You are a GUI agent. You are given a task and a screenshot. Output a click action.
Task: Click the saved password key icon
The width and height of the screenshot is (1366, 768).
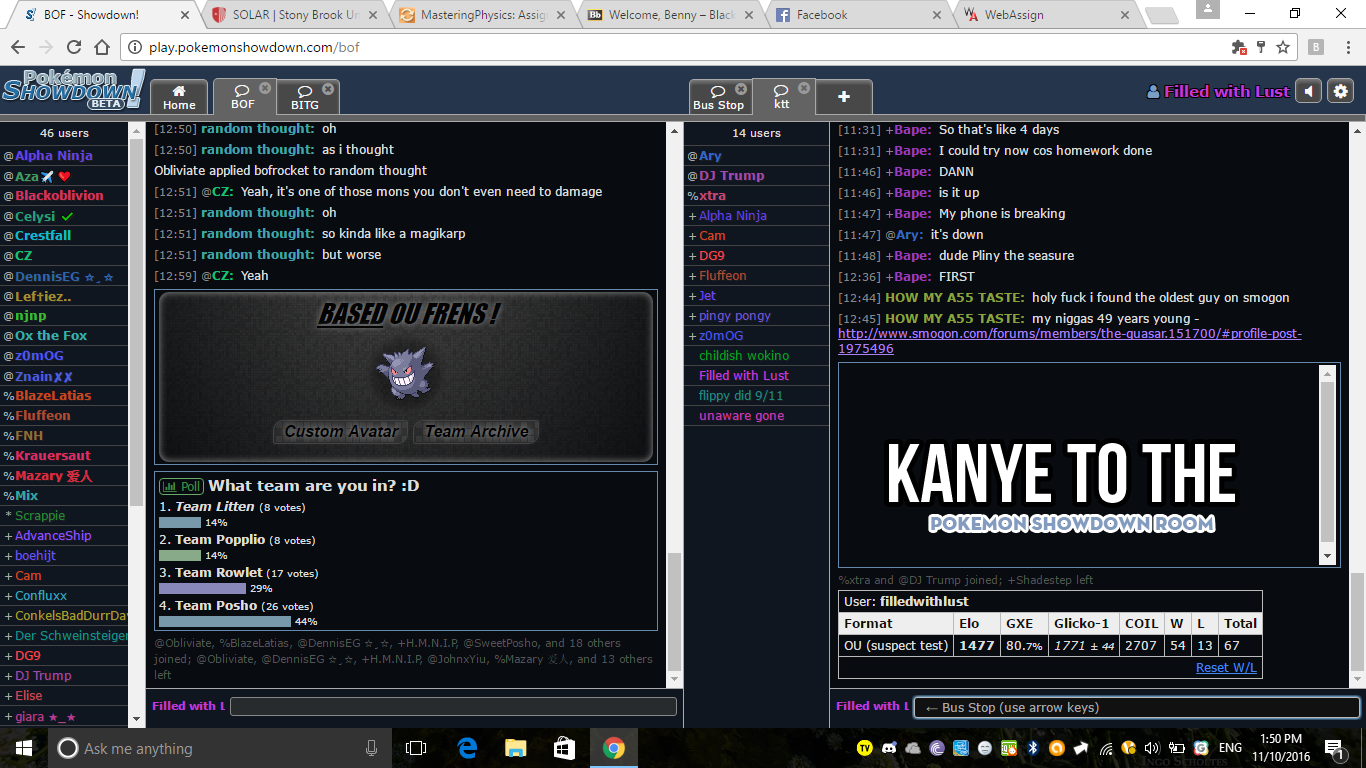[1261, 47]
